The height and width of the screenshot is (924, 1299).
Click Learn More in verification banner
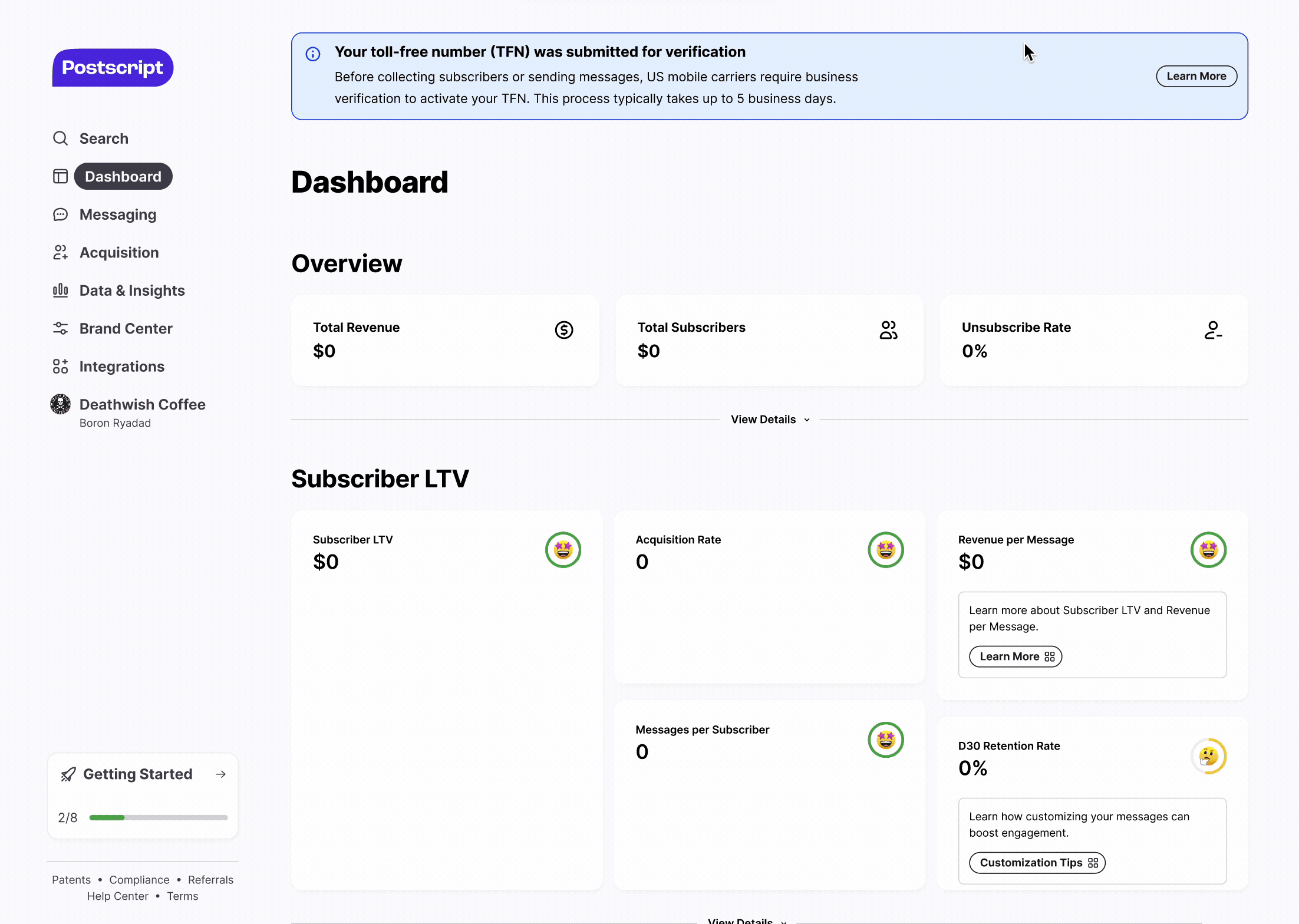tap(1196, 76)
